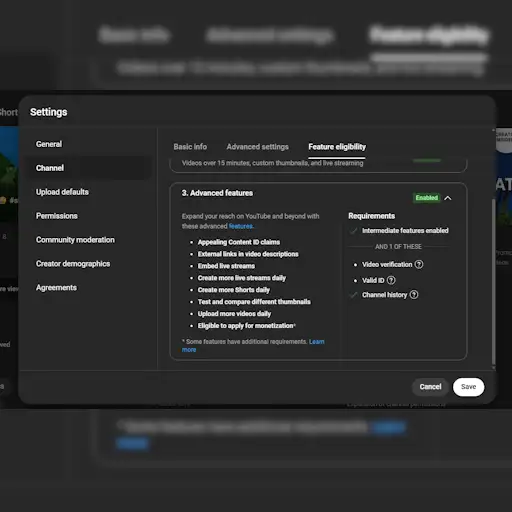Click 'Embed live streams' item
The height and width of the screenshot is (512, 512).
(226, 266)
